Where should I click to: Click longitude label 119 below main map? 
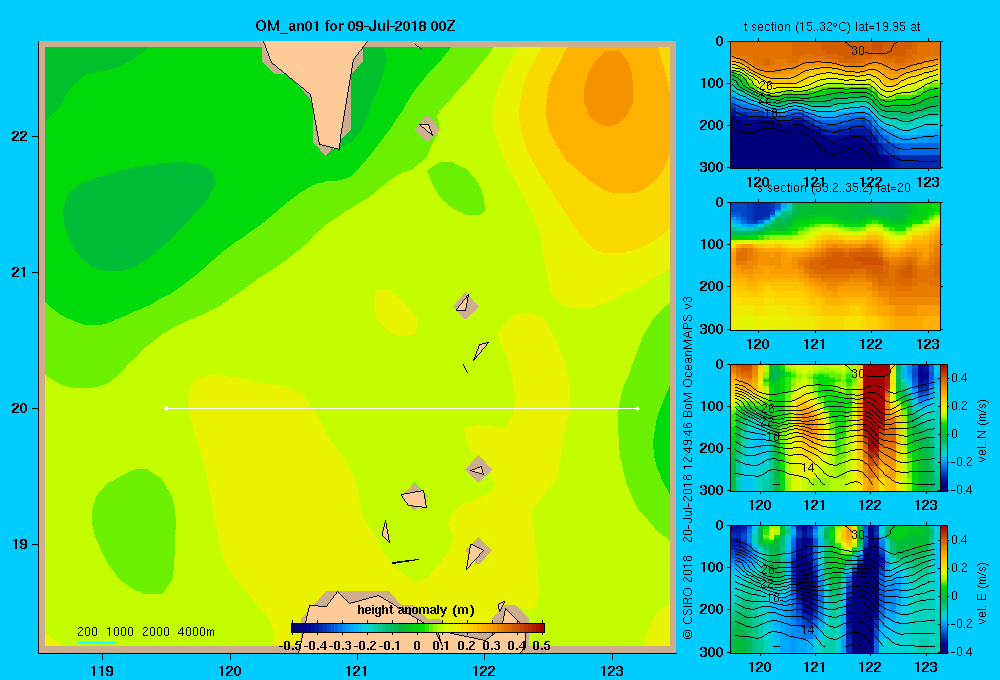(x=102, y=670)
